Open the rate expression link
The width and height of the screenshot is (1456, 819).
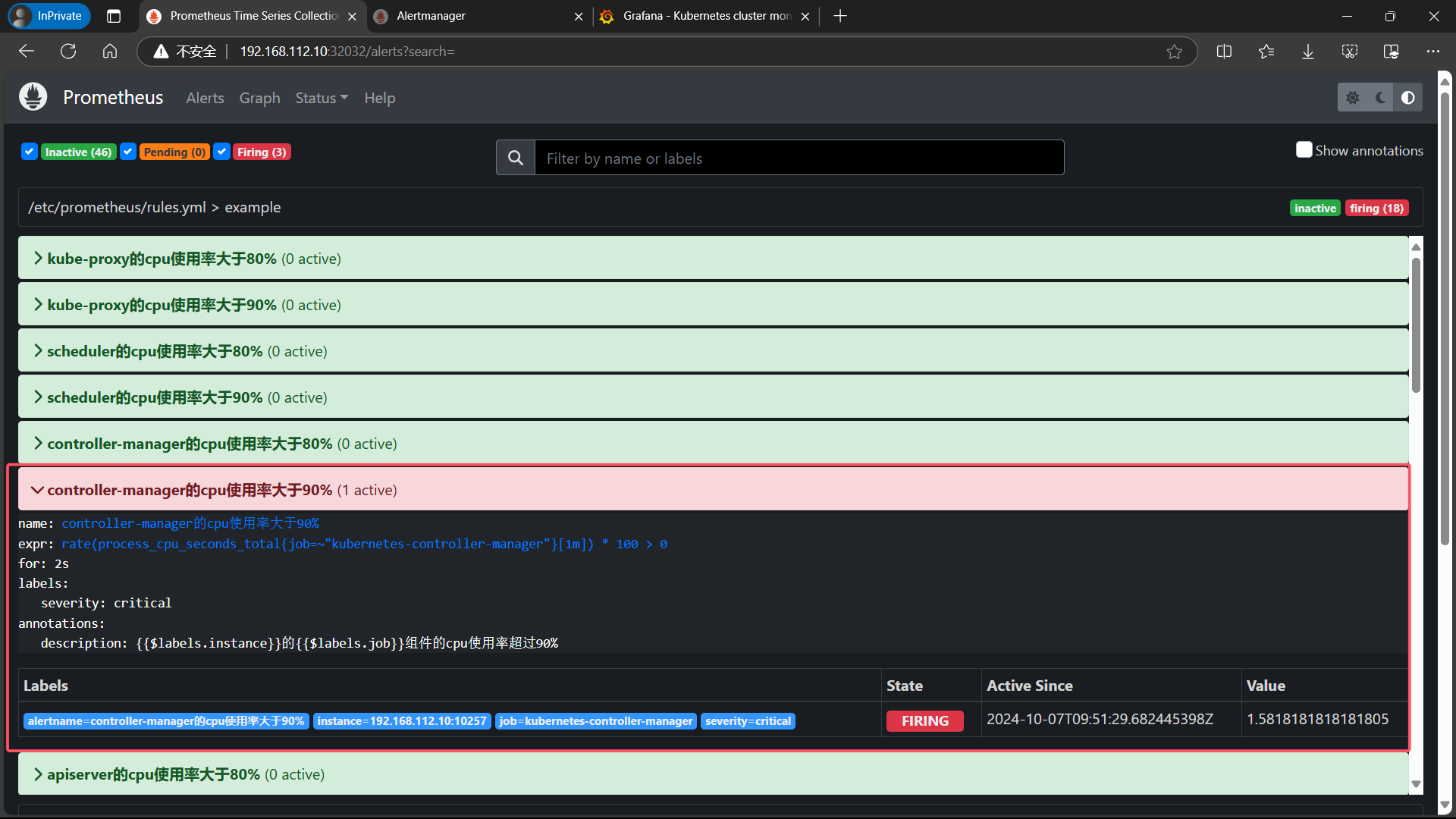click(x=364, y=544)
